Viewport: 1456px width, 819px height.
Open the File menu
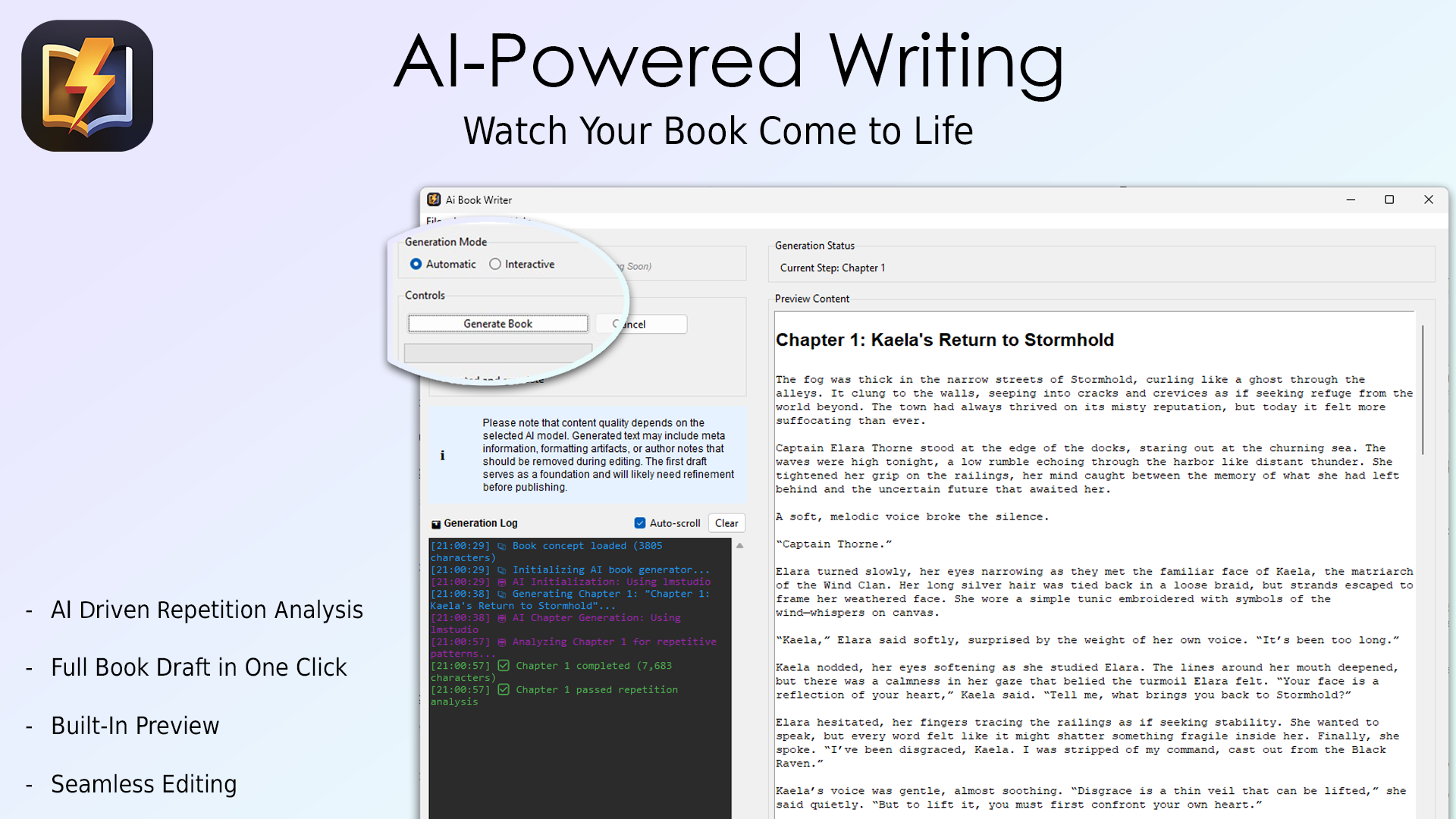tap(433, 221)
